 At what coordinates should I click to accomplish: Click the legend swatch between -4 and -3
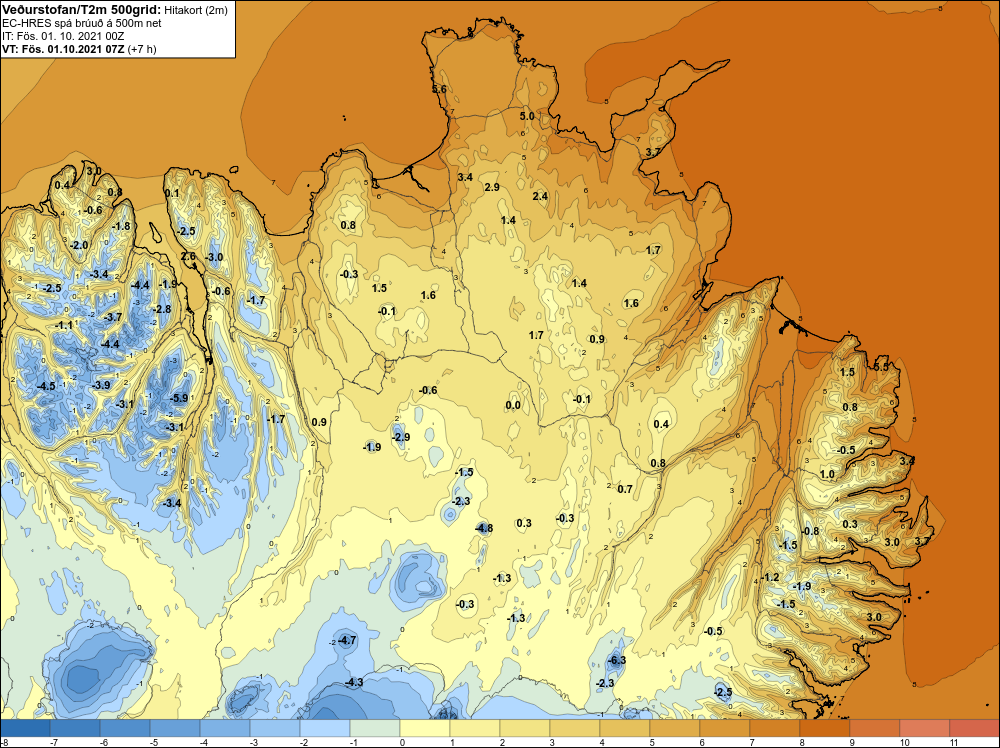coord(225,728)
